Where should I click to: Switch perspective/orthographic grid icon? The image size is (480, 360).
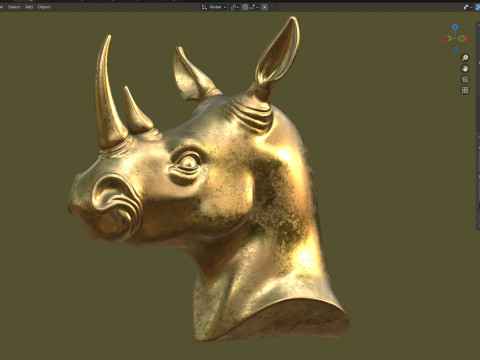click(x=465, y=90)
